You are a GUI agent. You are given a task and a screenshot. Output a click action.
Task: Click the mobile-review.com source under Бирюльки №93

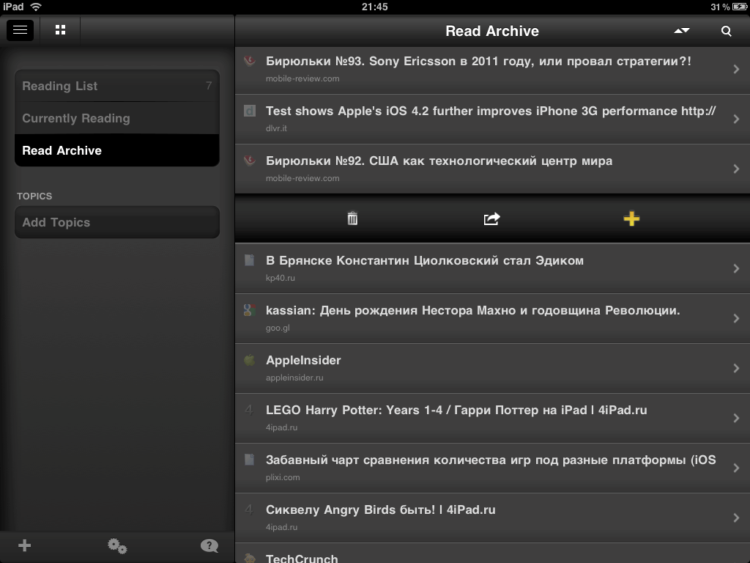302,78
